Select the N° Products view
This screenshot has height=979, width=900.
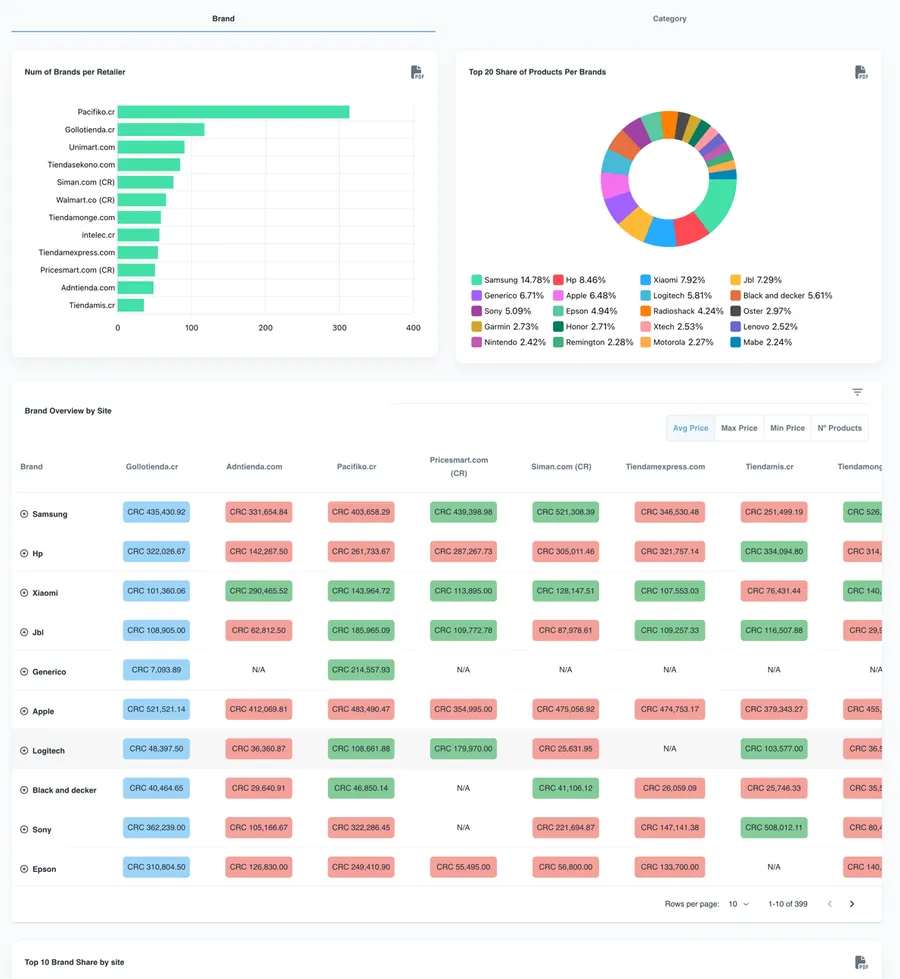(x=839, y=428)
